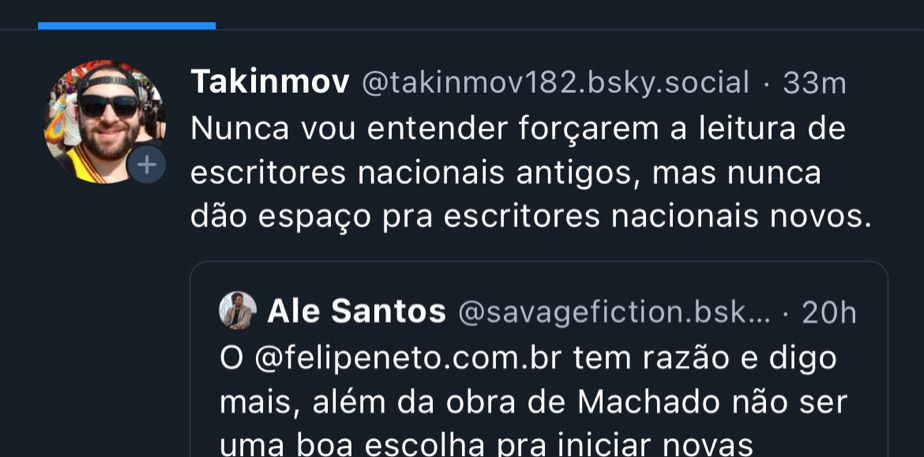
Task: Visit the @takinmov182.bsky.social handle
Action: (555, 83)
